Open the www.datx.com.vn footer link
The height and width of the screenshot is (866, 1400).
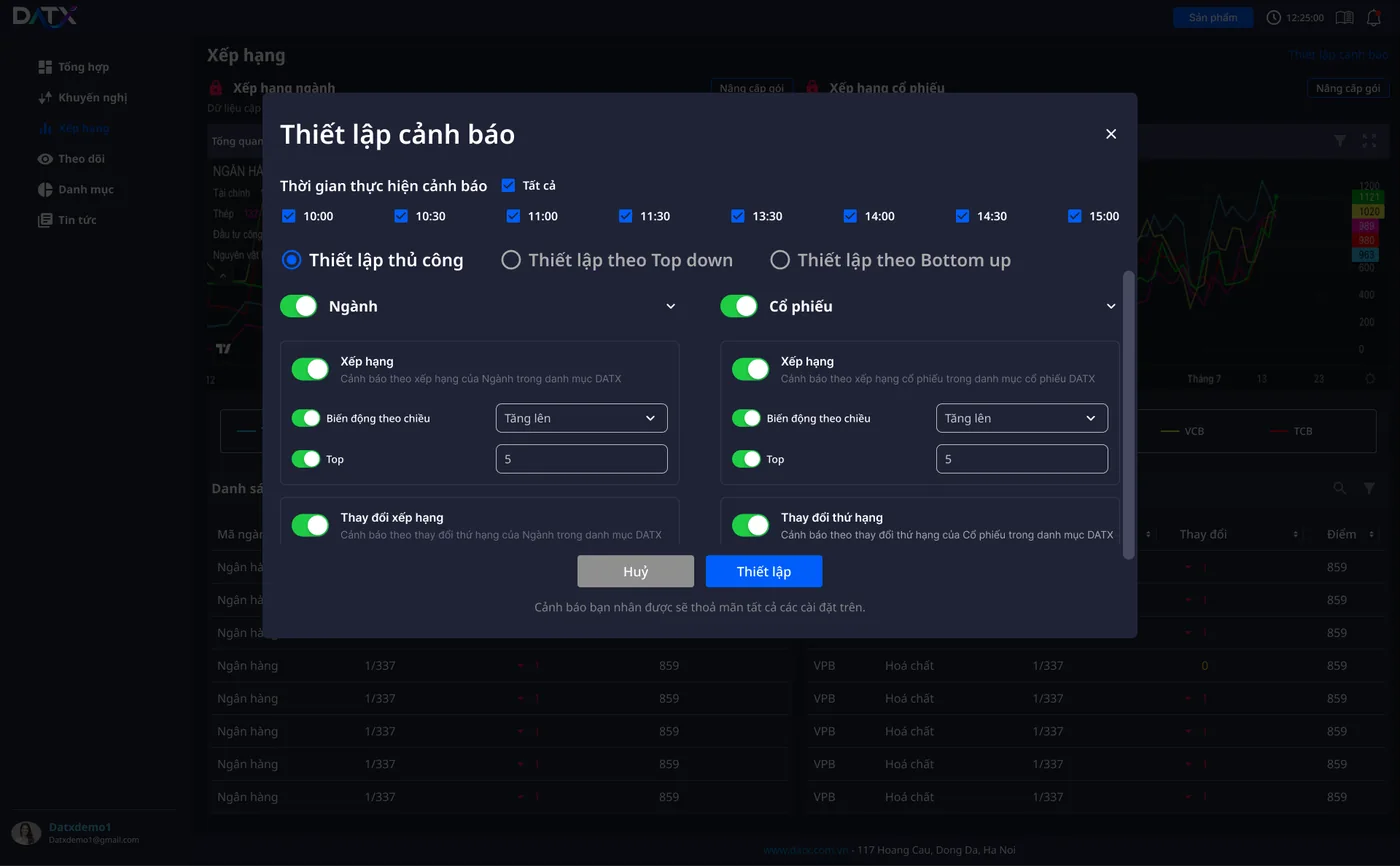pos(805,850)
